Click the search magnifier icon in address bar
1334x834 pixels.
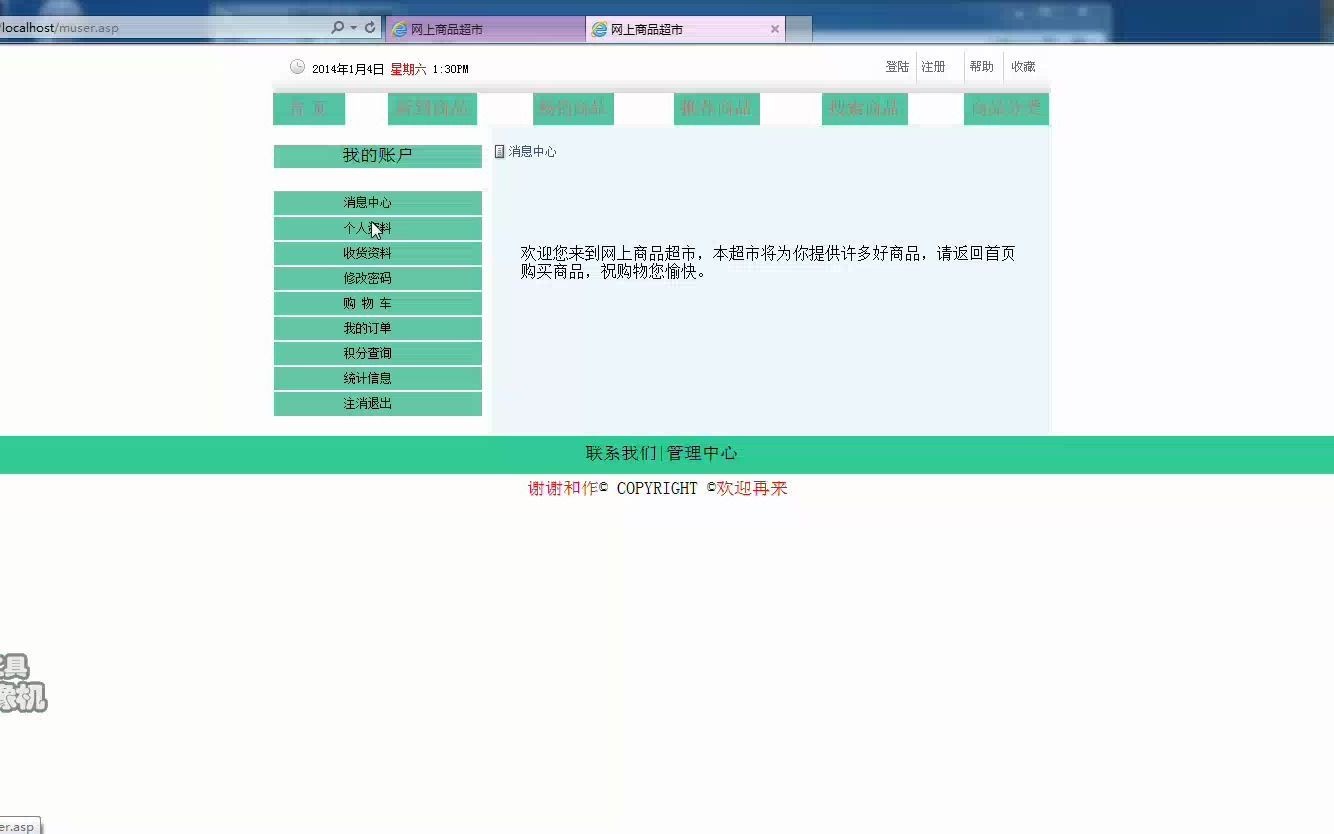[338, 28]
